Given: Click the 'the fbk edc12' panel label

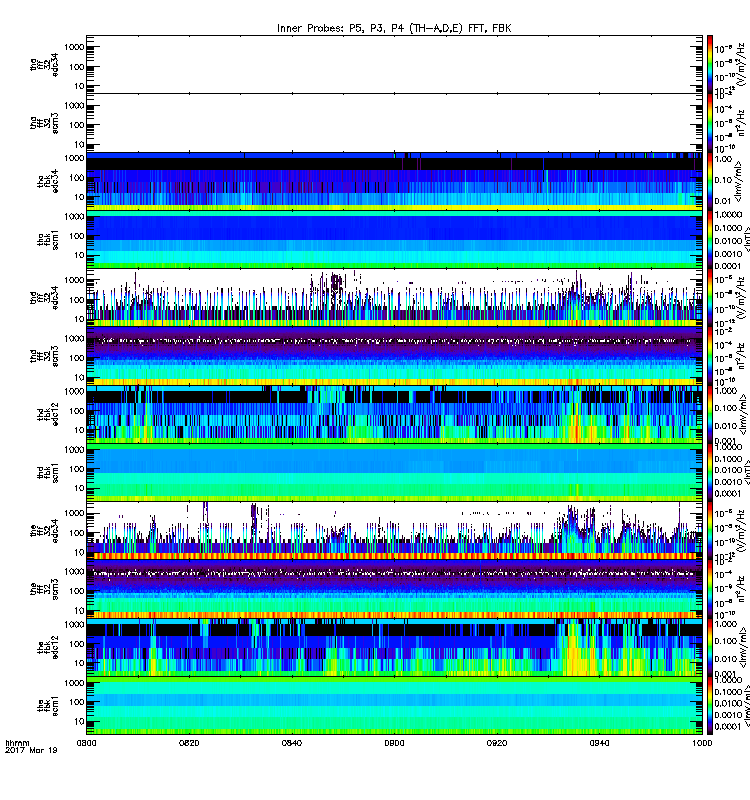Looking at the screenshot, I should click(48, 648).
